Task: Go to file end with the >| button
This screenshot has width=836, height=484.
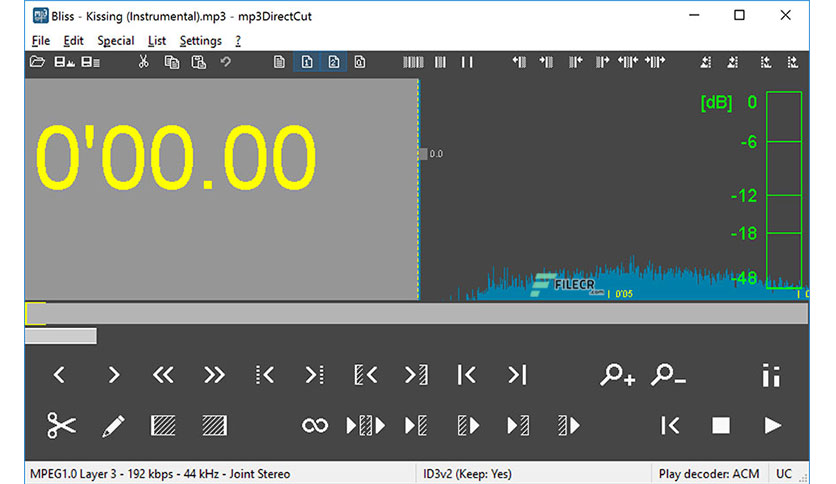Action: click(517, 375)
